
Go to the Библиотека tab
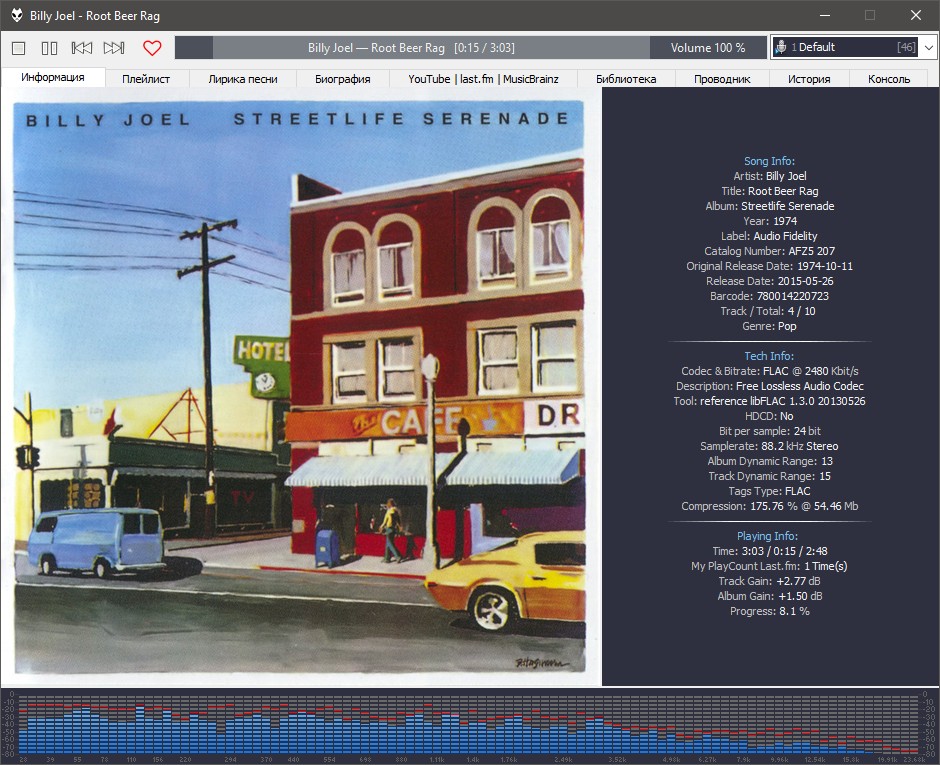pyautogui.click(x=625, y=79)
